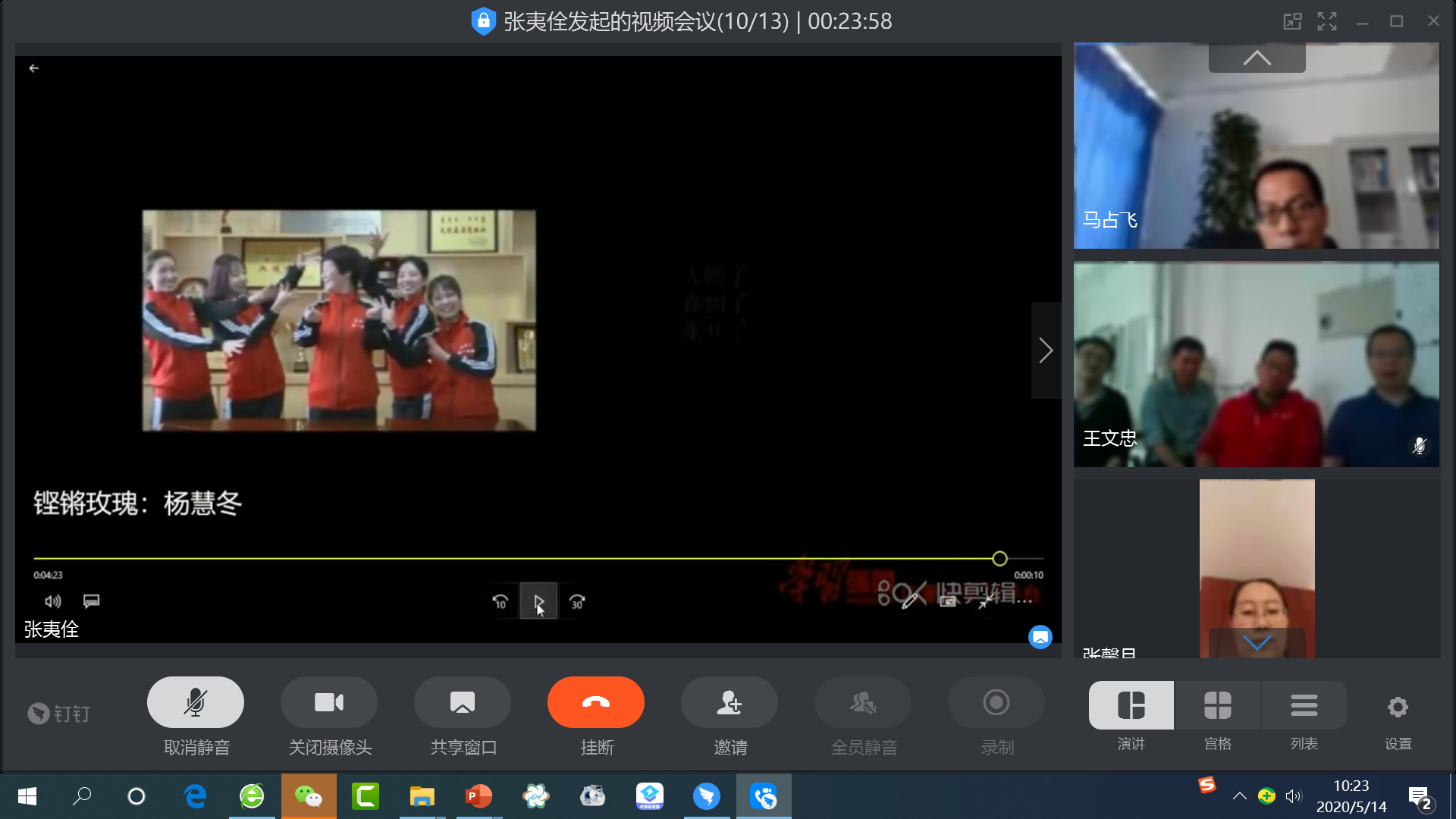The height and width of the screenshot is (819, 1456).
Task: Click video frame of women in red
Action: 339,321
